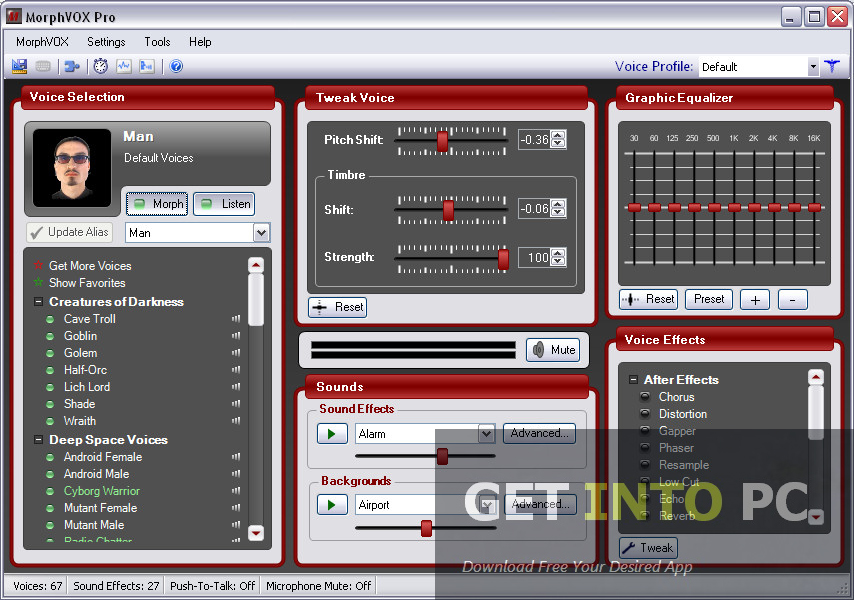Screen dimensions: 854x600
Task: Open the MorphVOX menu
Action: point(42,42)
